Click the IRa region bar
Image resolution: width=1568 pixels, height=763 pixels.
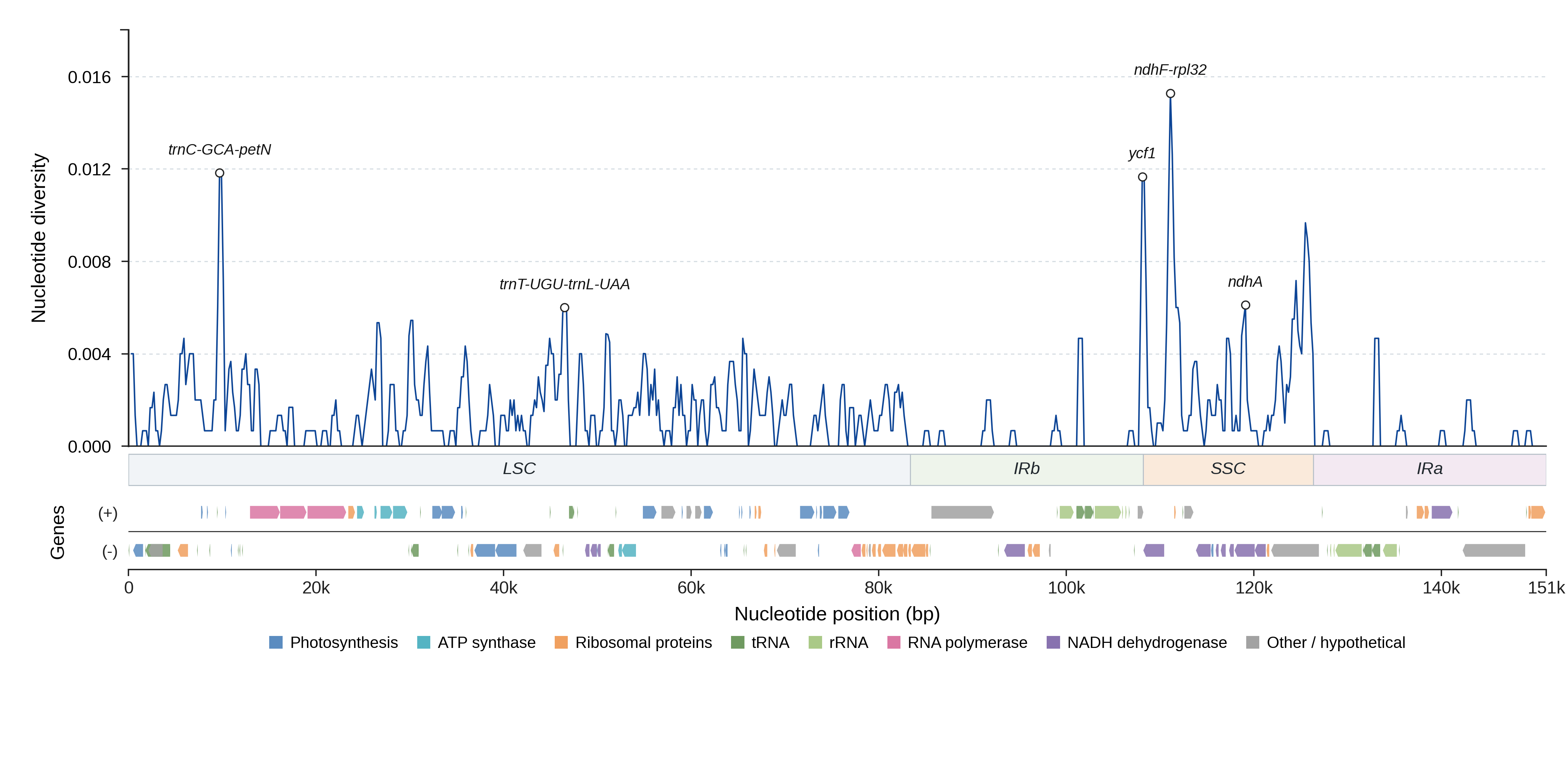(x=1430, y=469)
